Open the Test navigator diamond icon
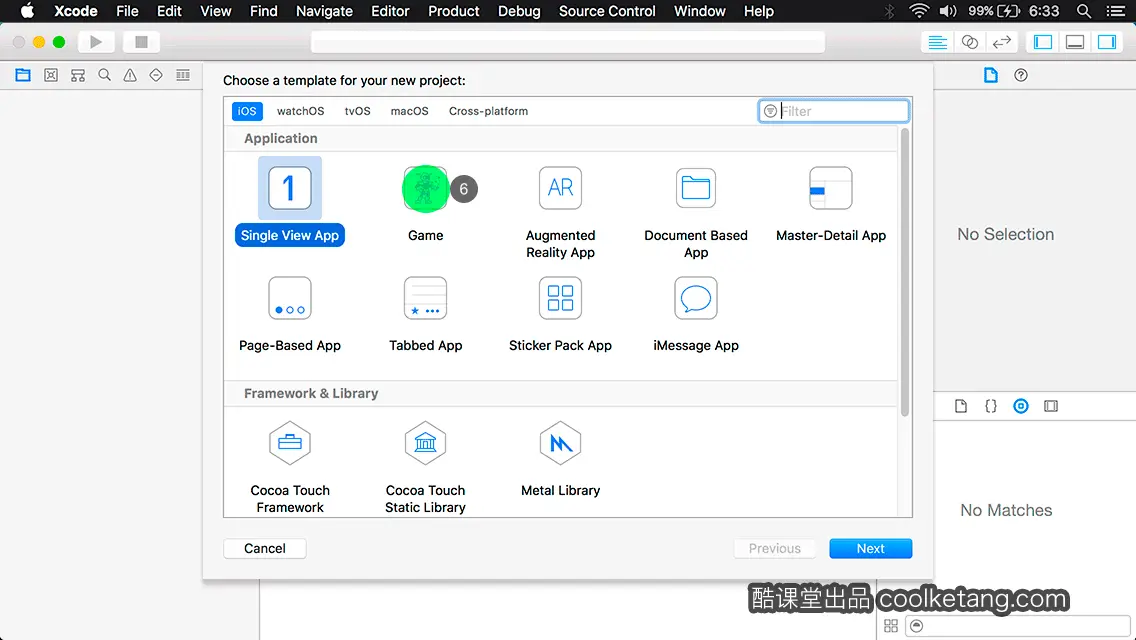 pyautogui.click(x=156, y=75)
